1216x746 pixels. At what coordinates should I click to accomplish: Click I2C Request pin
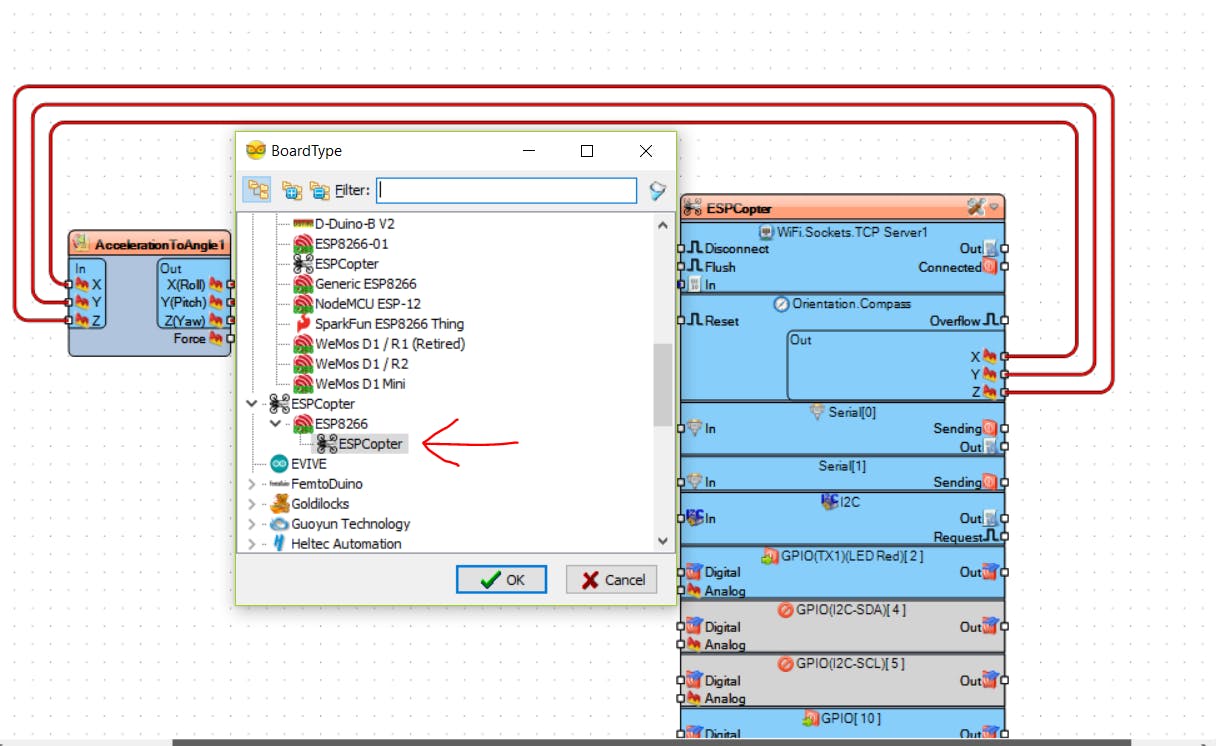(x=1005, y=537)
